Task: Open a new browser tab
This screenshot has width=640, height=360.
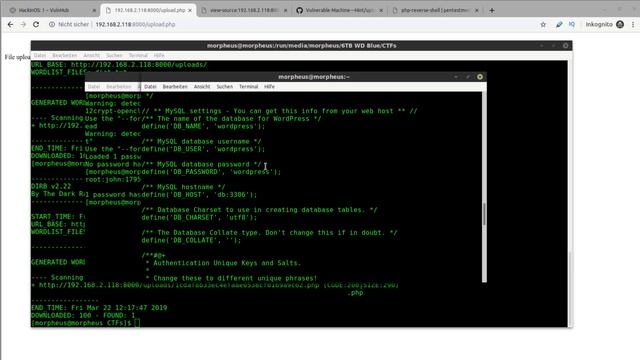Action: coord(492,10)
